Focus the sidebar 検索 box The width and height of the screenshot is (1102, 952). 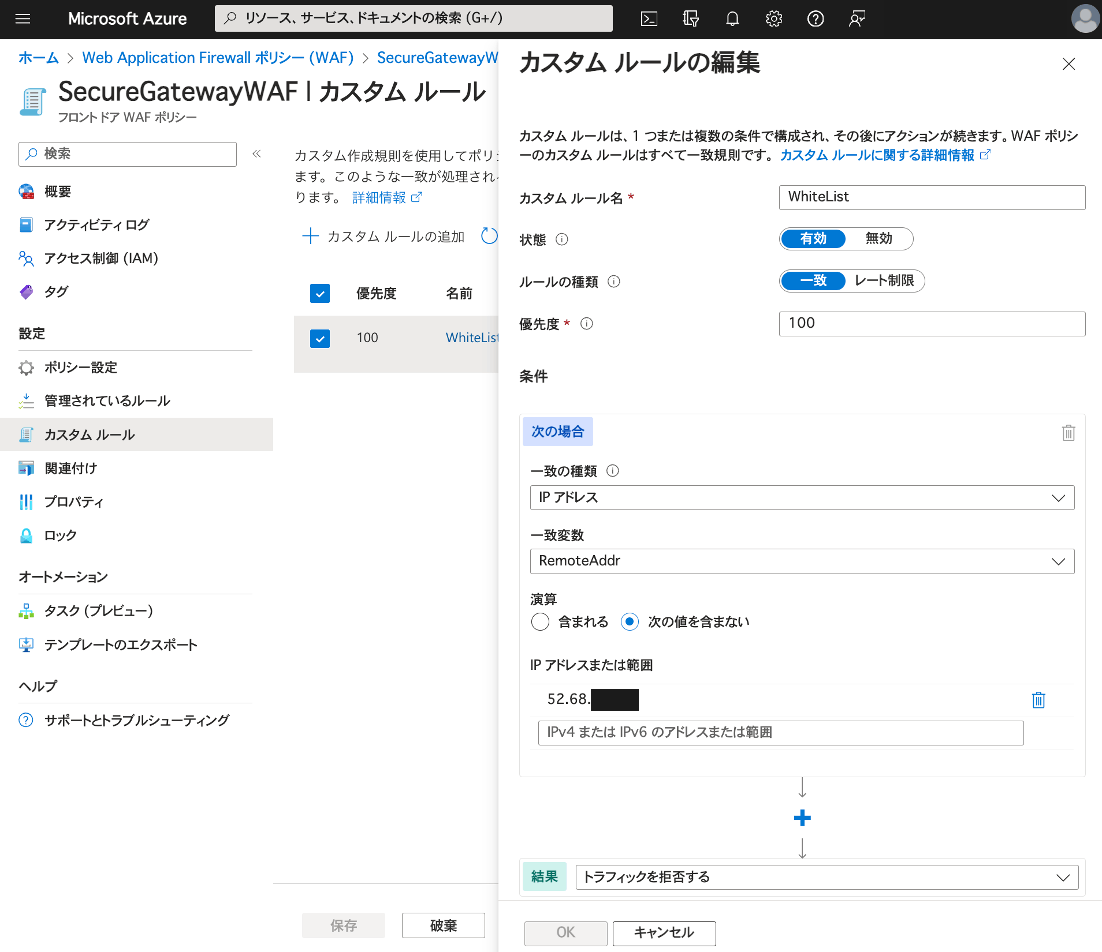point(127,154)
